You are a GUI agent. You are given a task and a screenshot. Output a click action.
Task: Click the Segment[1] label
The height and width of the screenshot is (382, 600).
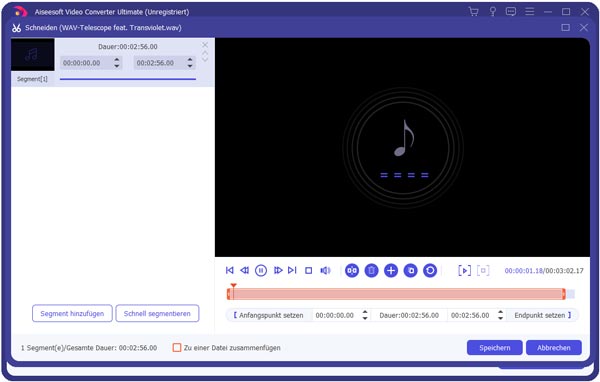[32, 79]
